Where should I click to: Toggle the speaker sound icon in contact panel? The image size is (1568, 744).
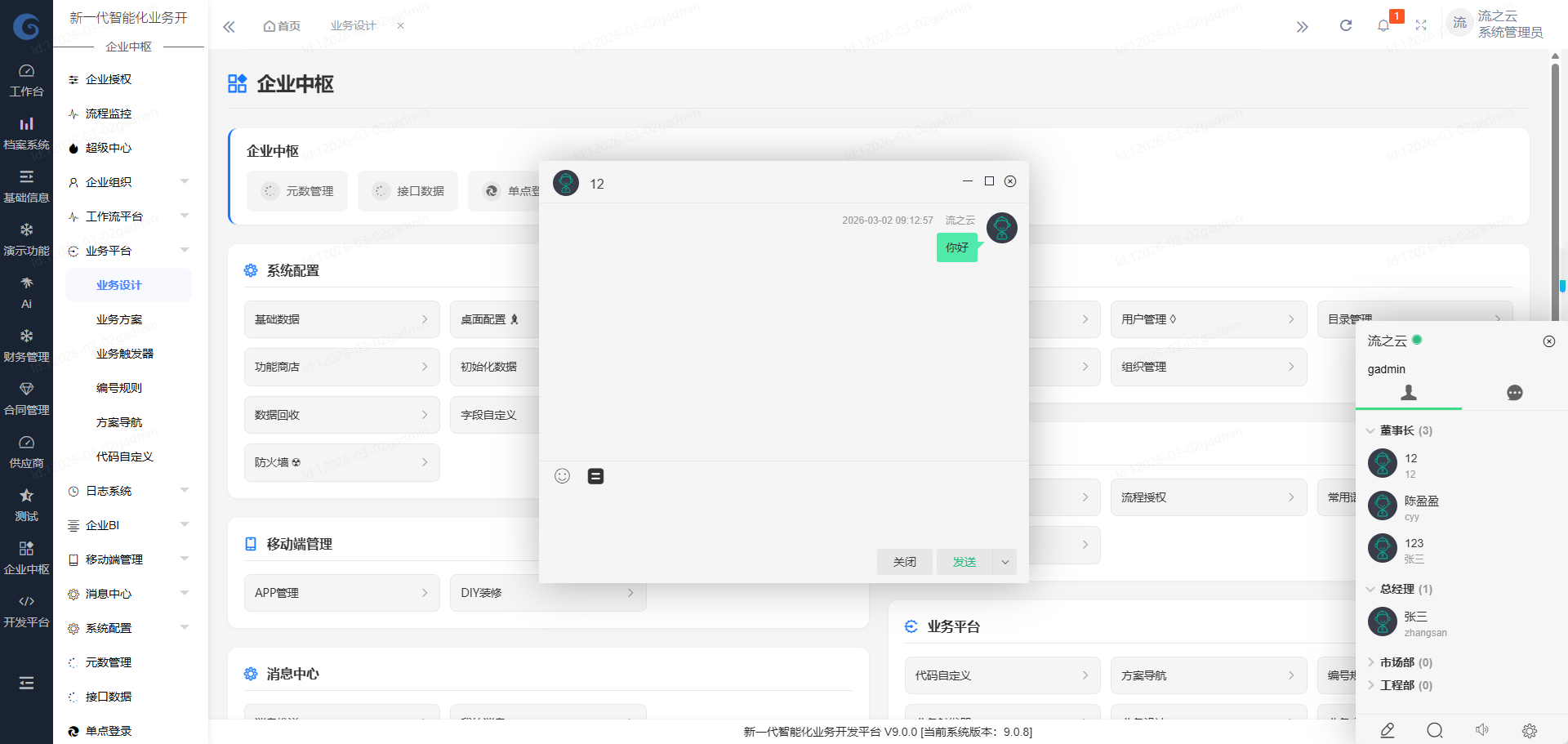[1482, 730]
